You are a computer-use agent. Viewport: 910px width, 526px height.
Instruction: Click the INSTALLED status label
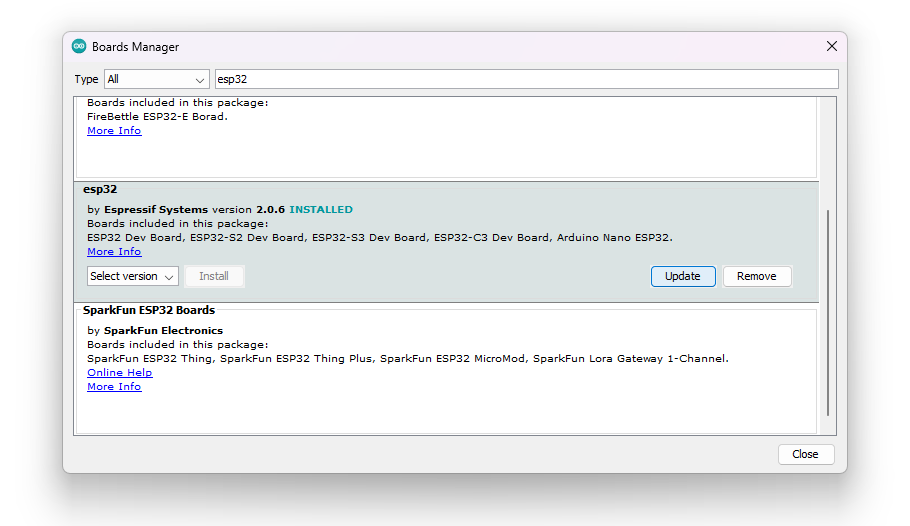[321, 210]
